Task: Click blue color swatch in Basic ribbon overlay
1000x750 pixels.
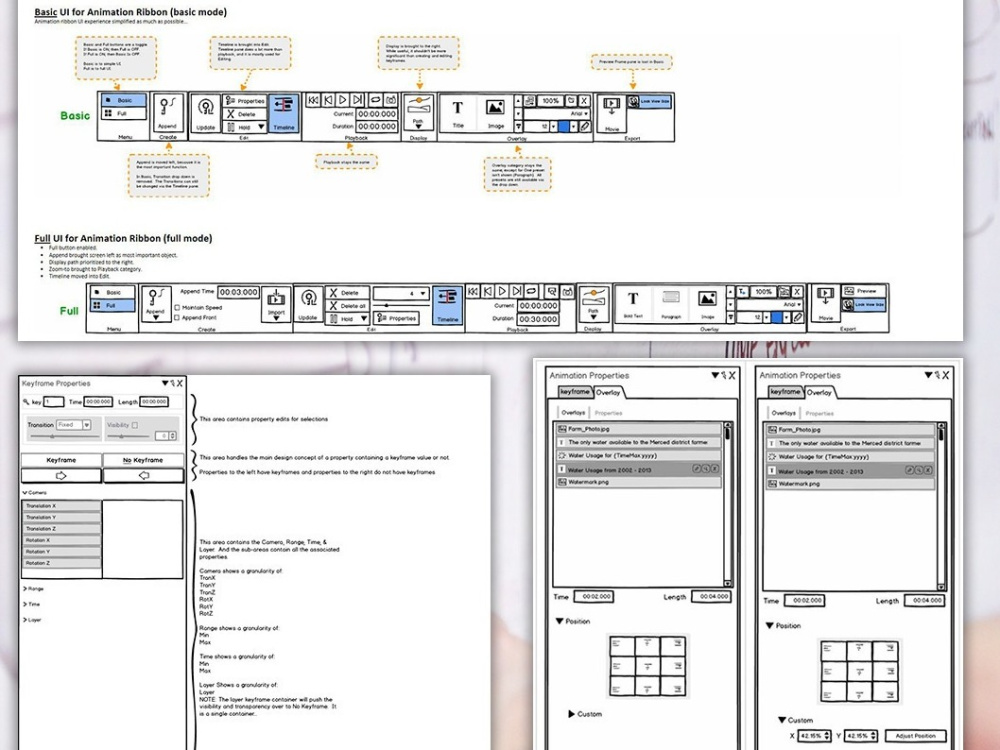Action: pyautogui.click(x=563, y=126)
